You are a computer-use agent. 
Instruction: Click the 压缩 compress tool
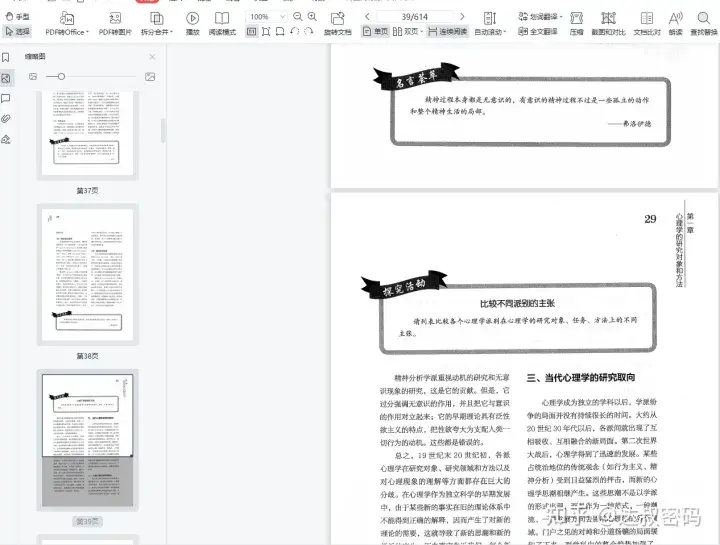click(x=576, y=23)
